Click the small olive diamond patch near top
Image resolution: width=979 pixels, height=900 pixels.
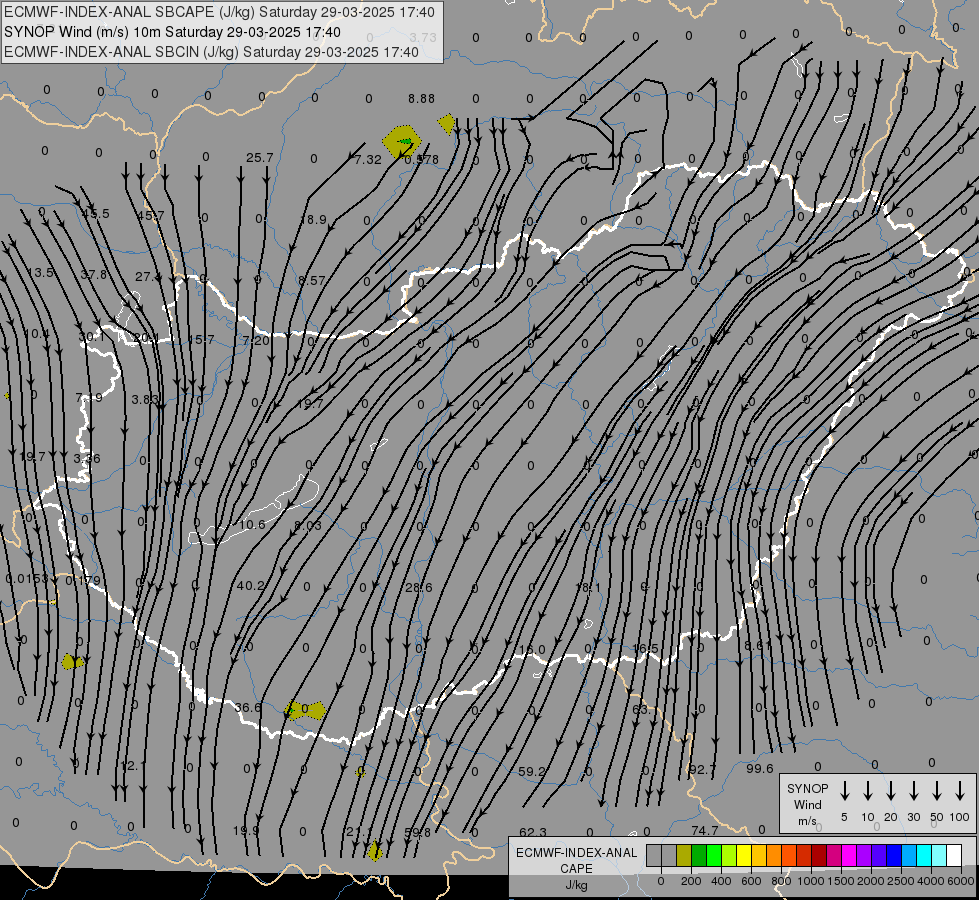(446, 124)
